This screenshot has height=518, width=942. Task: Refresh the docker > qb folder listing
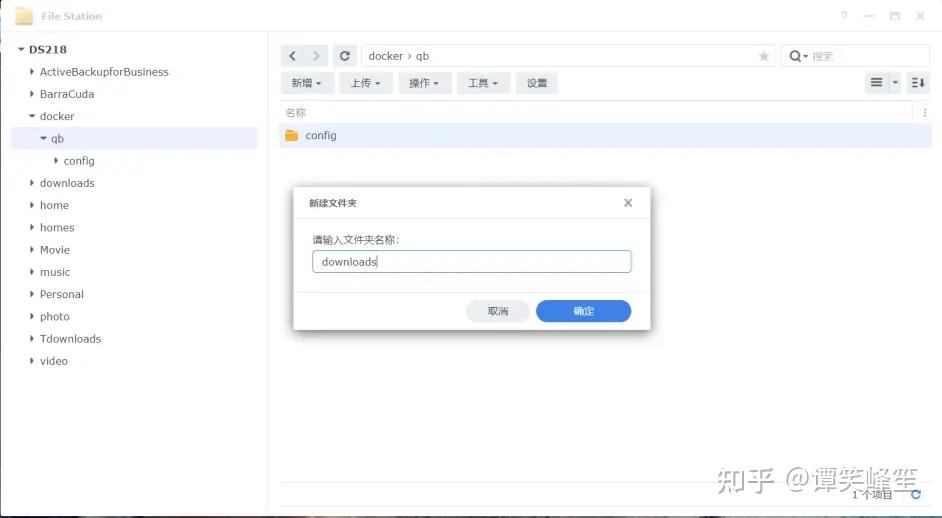tap(345, 56)
